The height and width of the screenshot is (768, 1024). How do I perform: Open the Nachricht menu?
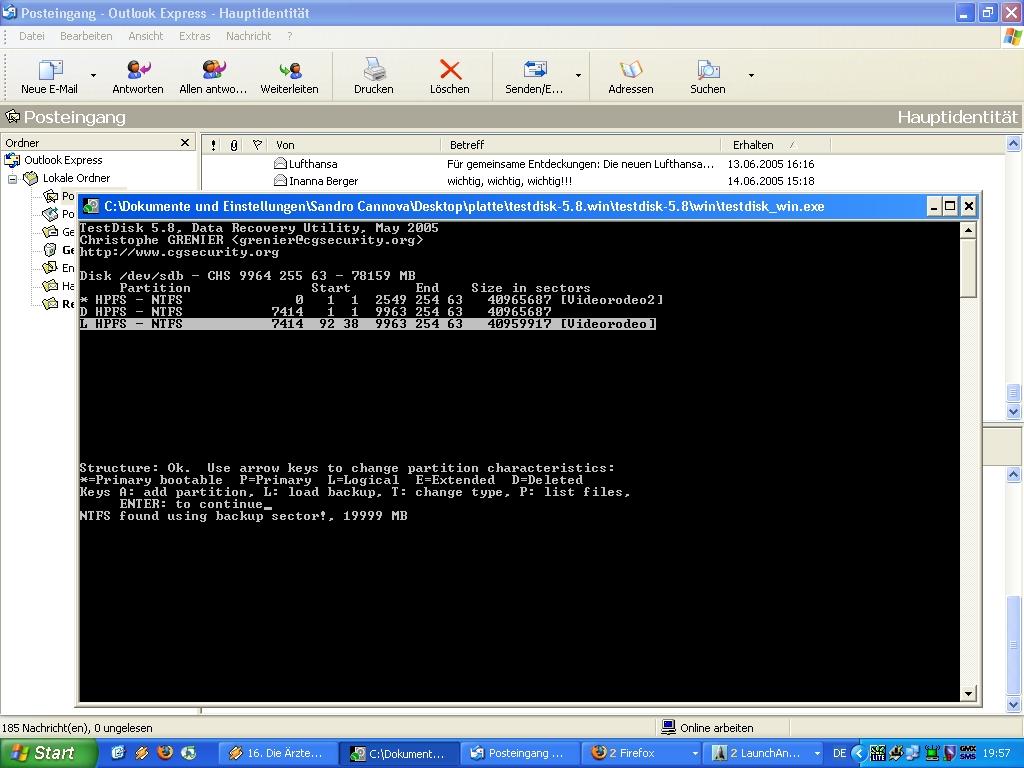coord(248,36)
